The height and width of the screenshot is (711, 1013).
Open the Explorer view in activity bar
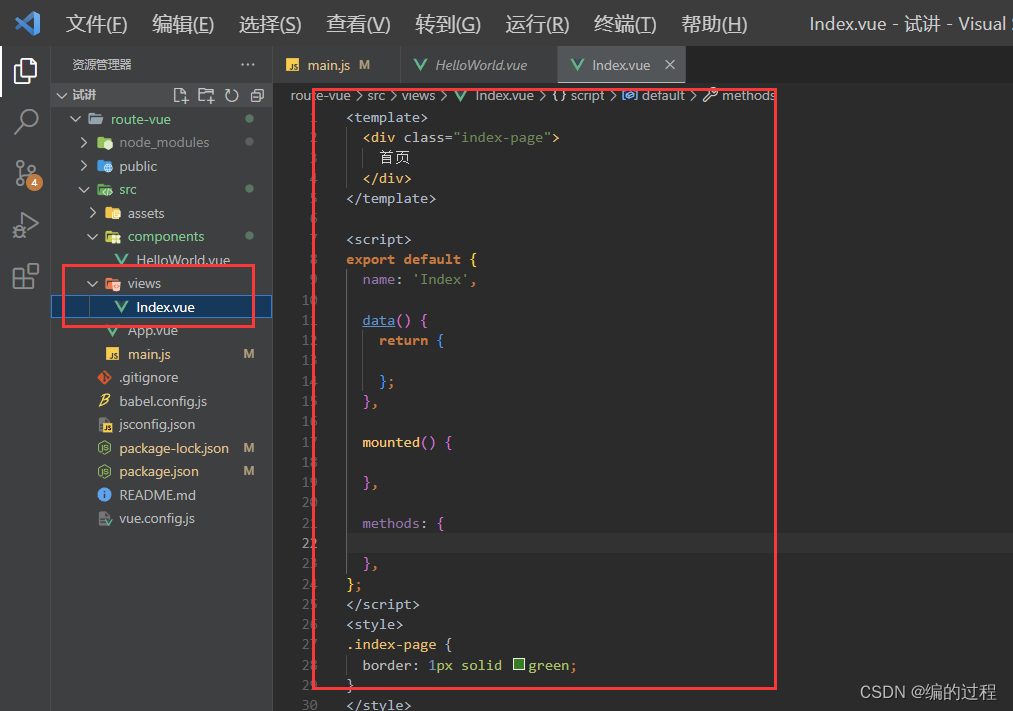25,71
